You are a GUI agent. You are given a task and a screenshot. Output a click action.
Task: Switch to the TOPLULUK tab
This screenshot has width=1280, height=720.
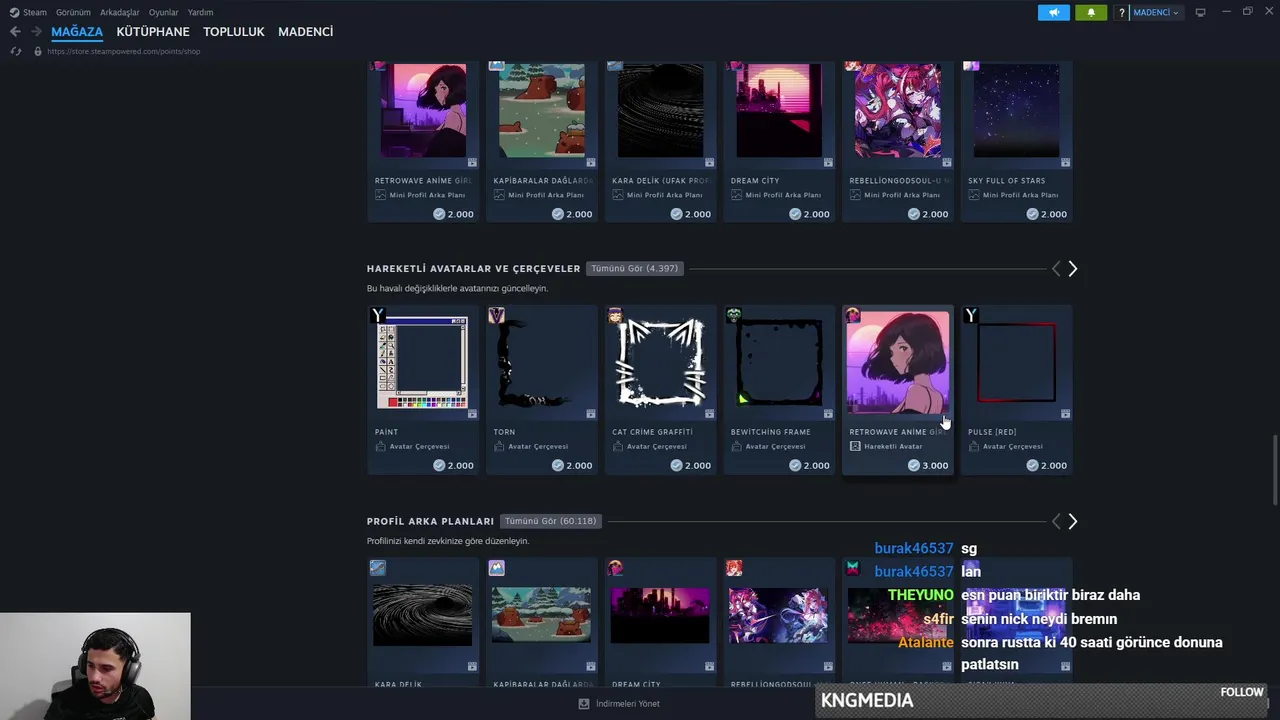coord(234,32)
